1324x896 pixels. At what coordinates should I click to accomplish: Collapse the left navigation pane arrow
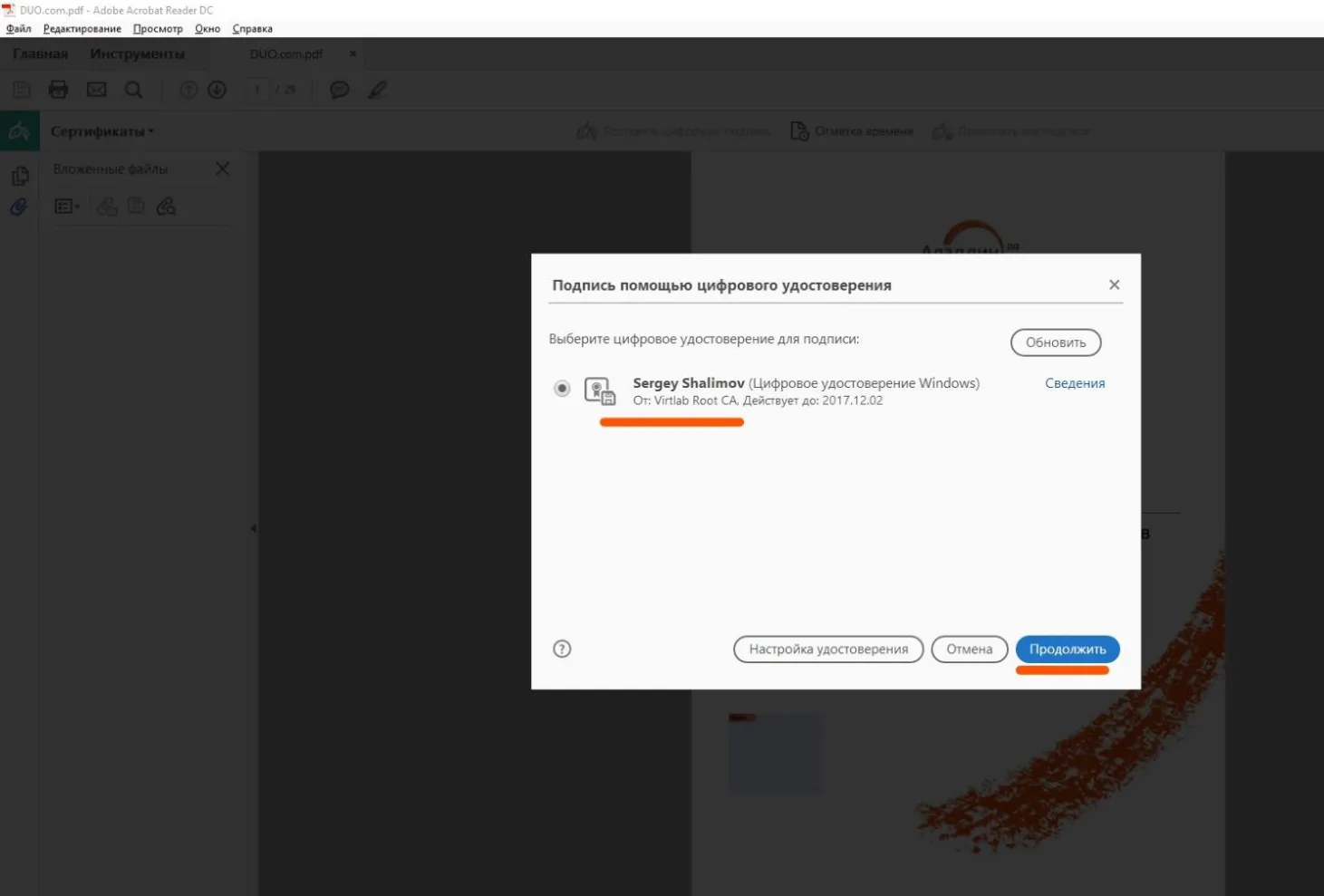tap(254, 528)
